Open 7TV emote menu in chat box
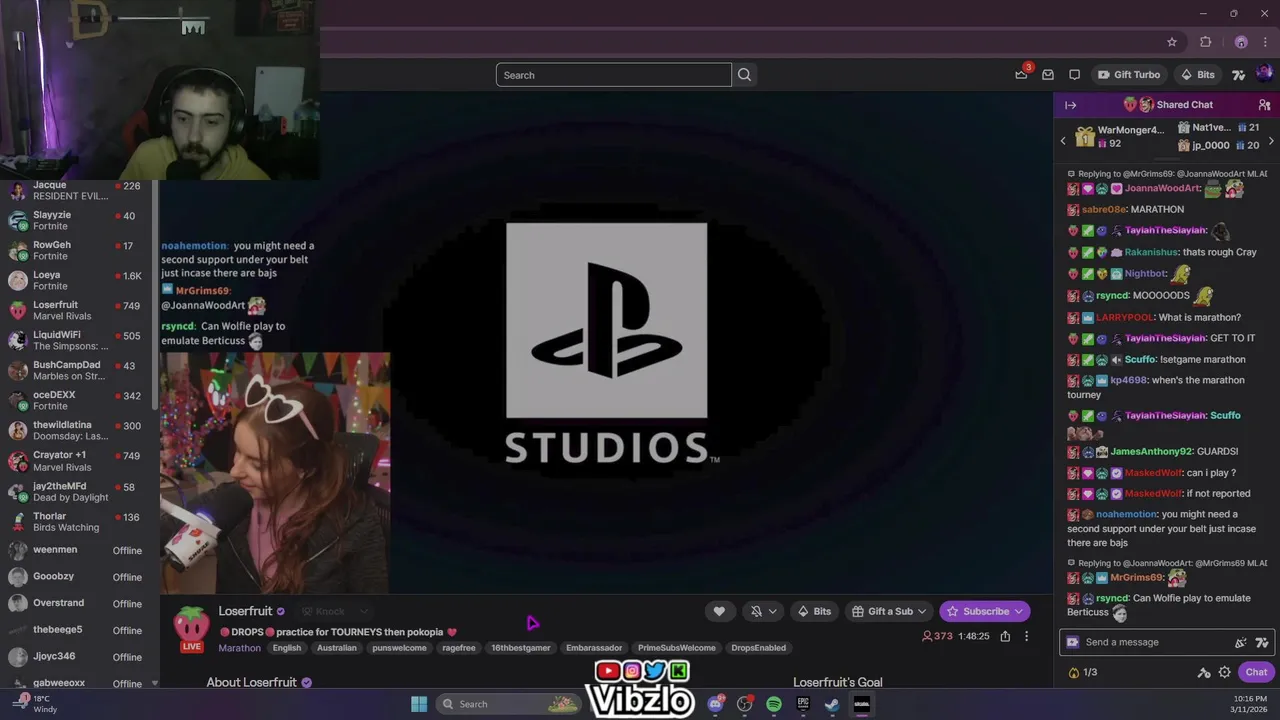Image resolution: width=1280 pixels, height=720 pixels. 1261,642
